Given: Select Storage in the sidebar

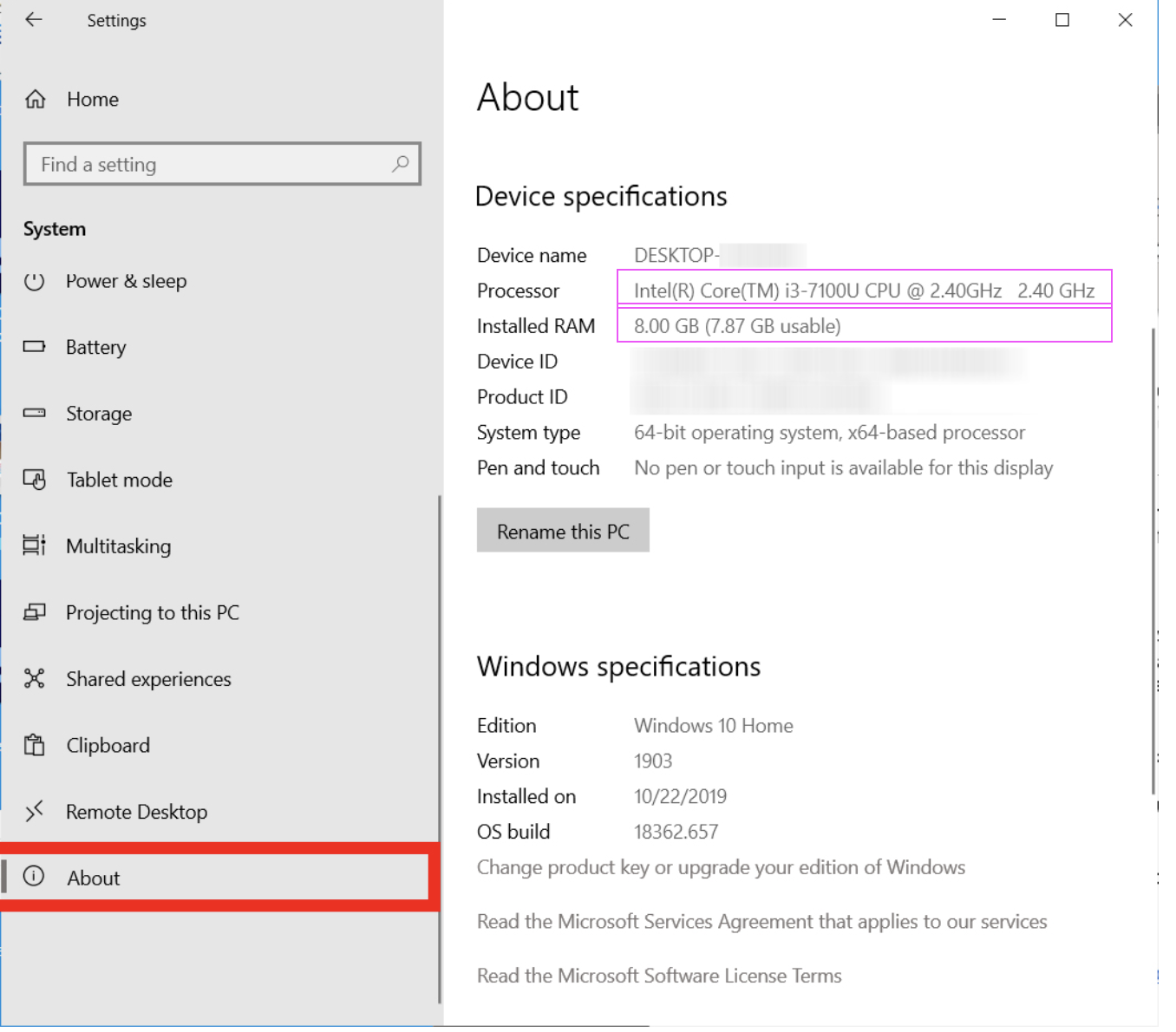Looking at the screenshot, I should tap(99, 414).
